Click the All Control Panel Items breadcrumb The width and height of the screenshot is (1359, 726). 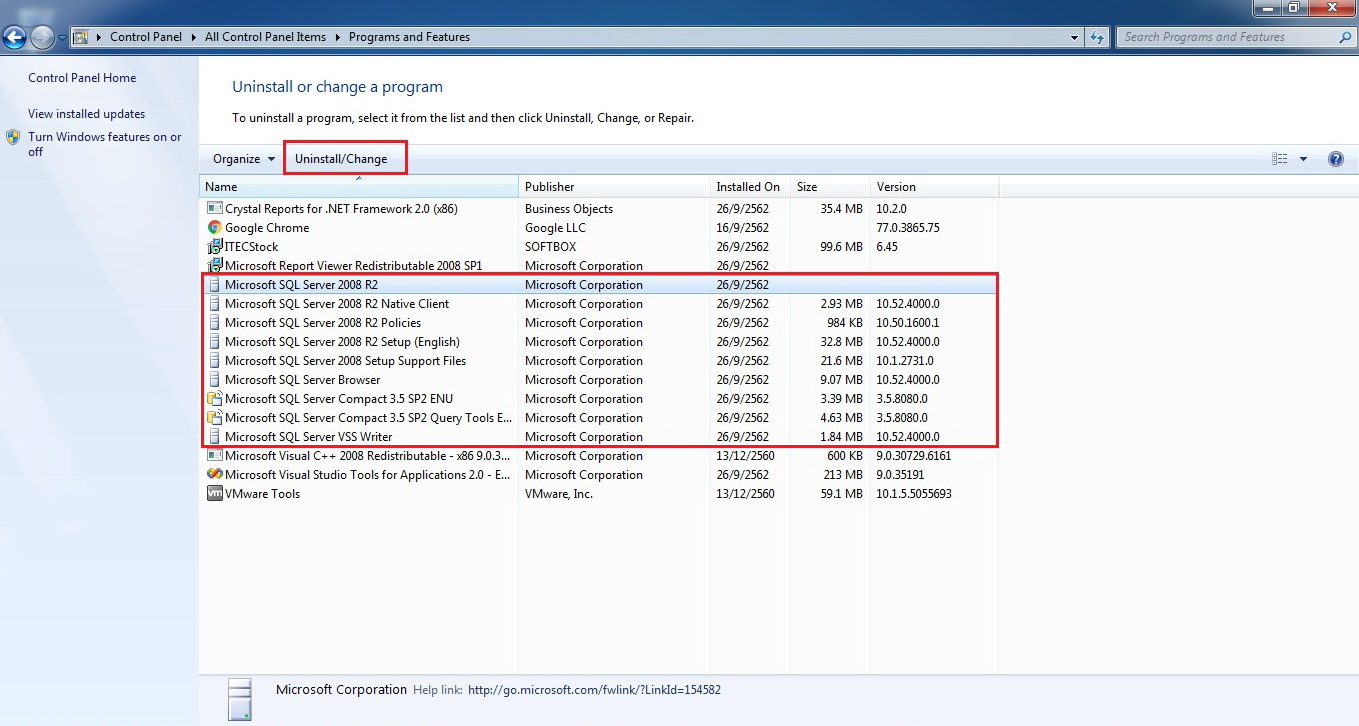[x=265, y=37]
